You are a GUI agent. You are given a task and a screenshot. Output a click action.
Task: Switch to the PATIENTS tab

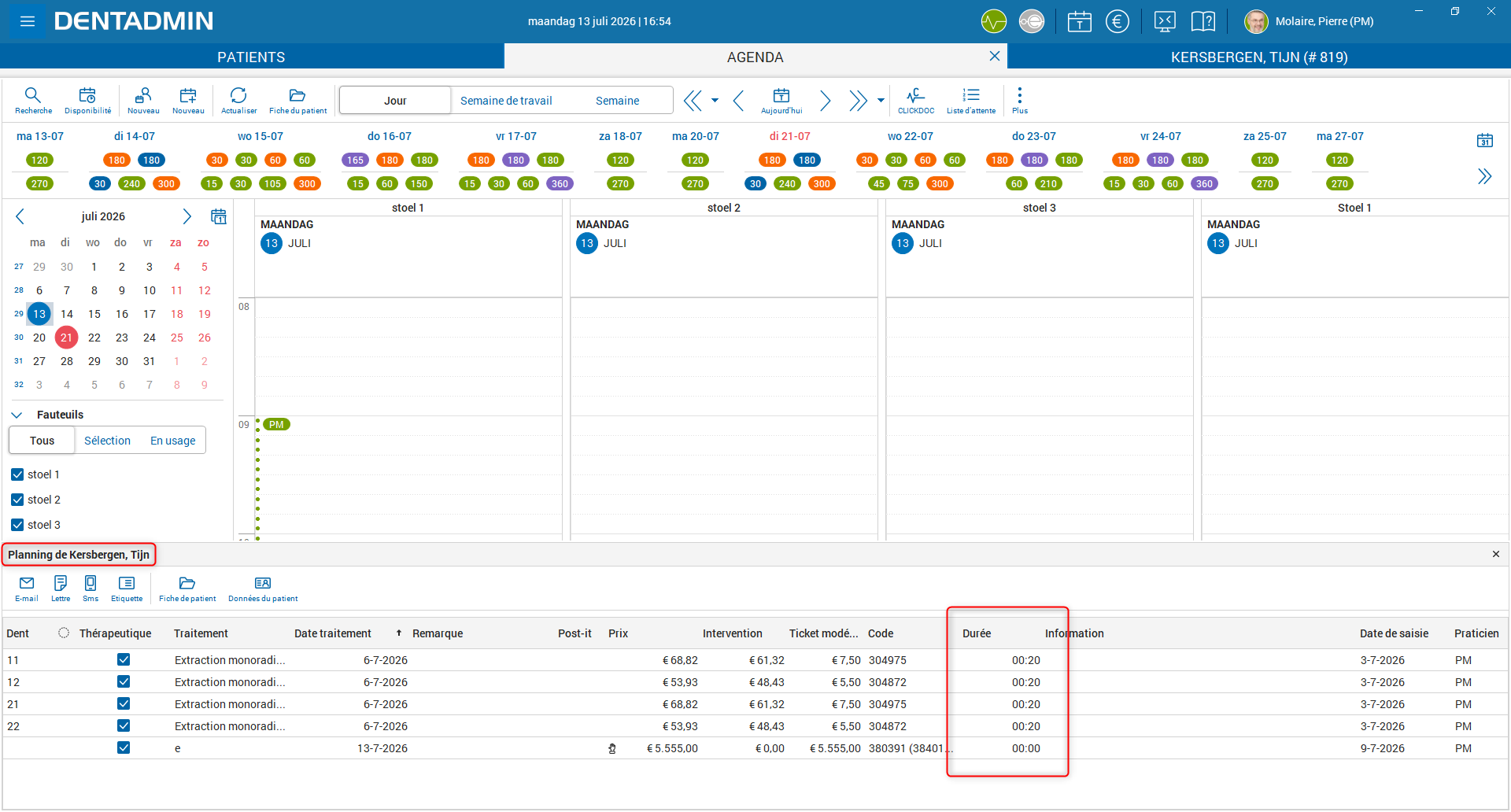tap(252, 57)
